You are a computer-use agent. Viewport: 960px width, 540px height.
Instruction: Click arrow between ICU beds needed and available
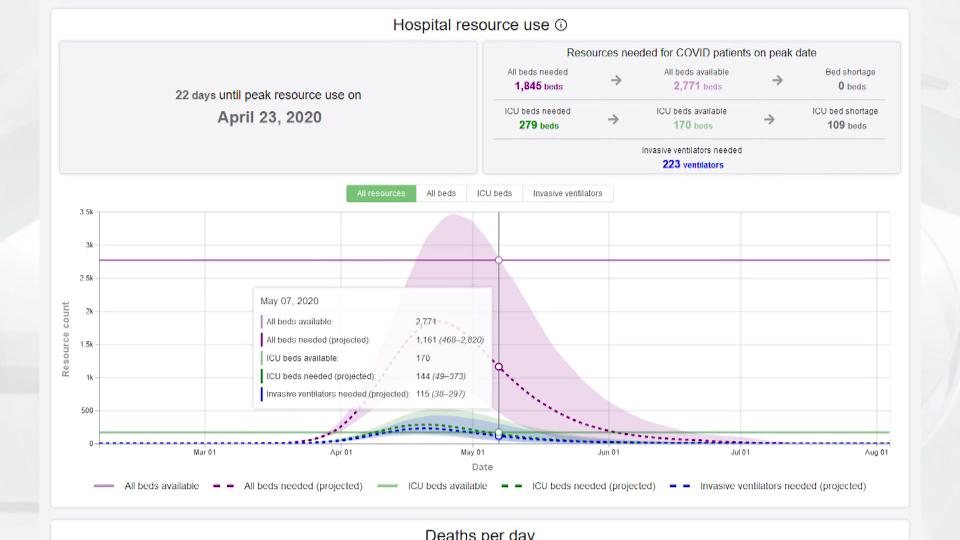pyautogui.click(x=613, y=119)
